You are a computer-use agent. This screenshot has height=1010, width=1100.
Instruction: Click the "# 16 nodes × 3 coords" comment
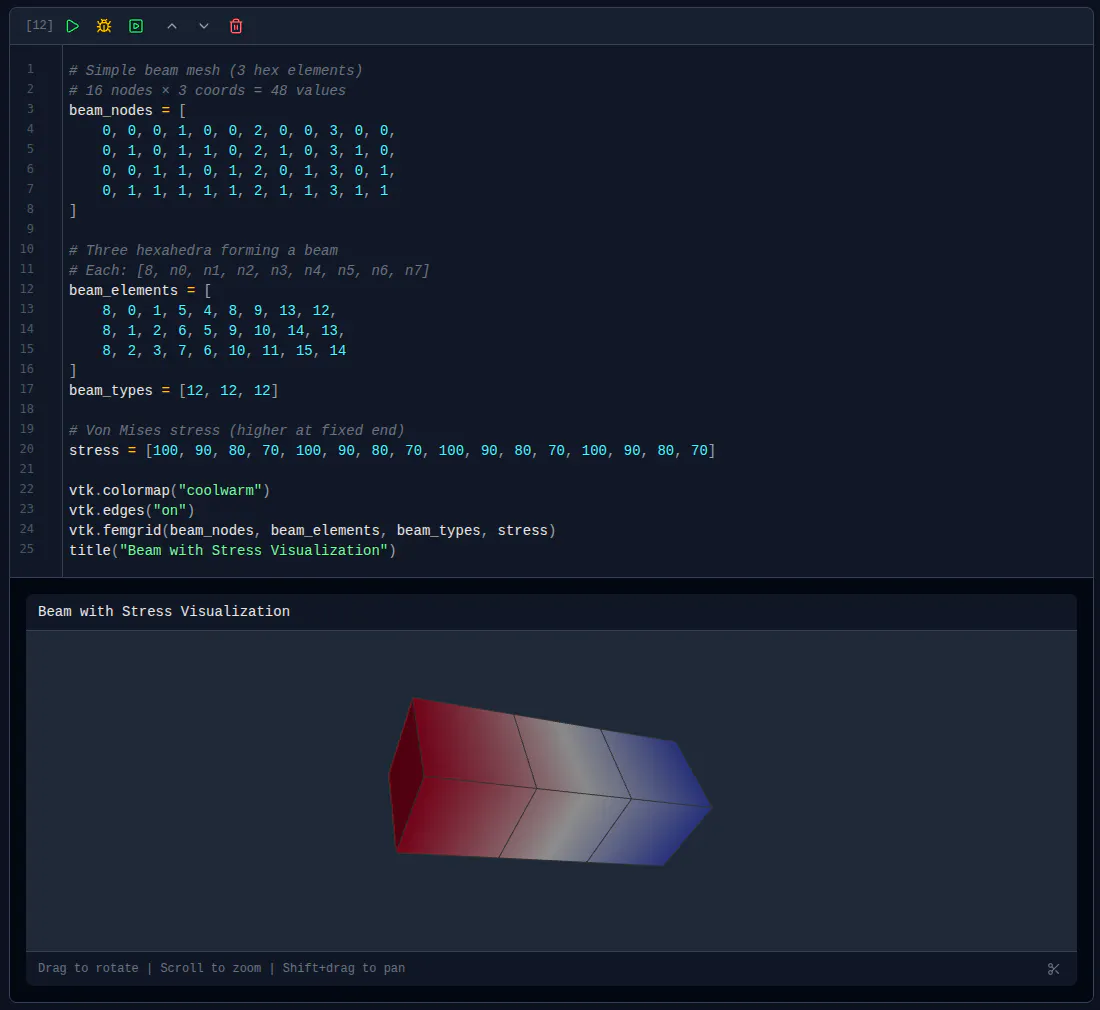pyautogui.click(x=207, y=90)
